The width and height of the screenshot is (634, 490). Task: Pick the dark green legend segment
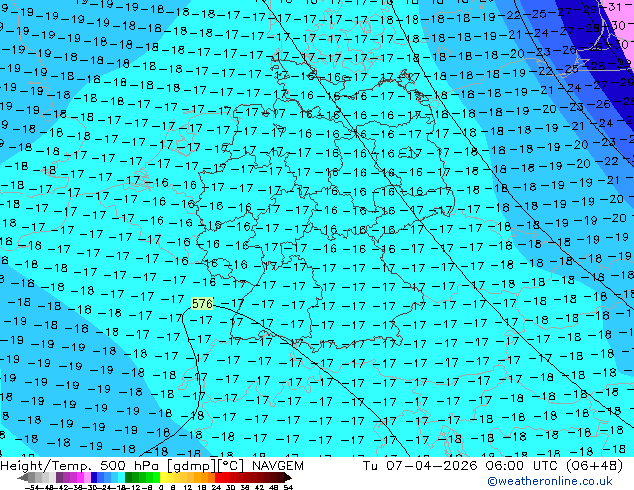(129, 478)
